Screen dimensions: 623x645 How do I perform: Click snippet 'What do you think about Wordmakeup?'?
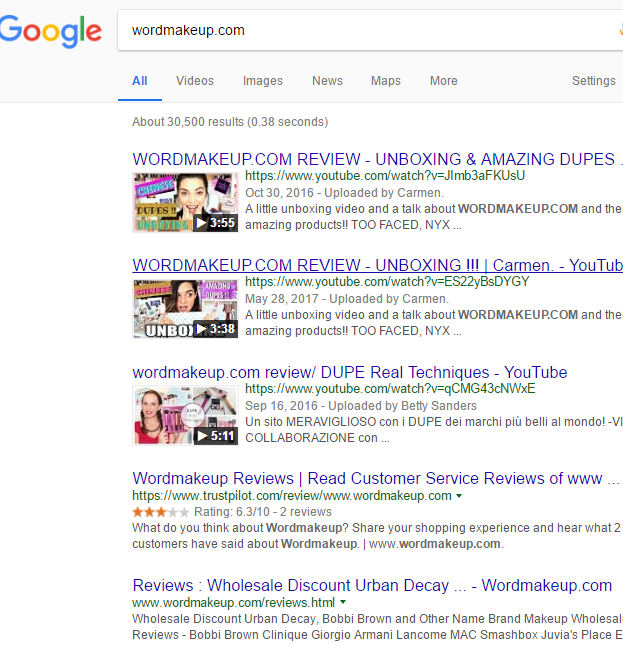click(x=376, y=536)
